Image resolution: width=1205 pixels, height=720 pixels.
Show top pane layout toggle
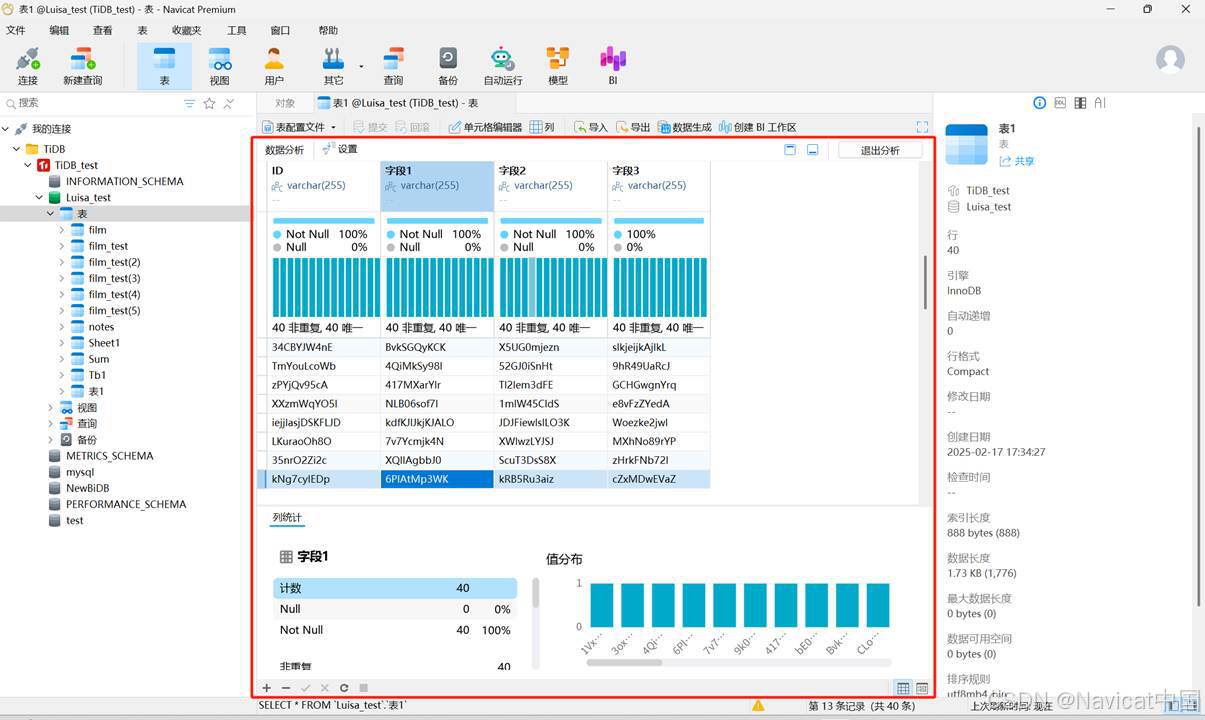click(790, 150)
